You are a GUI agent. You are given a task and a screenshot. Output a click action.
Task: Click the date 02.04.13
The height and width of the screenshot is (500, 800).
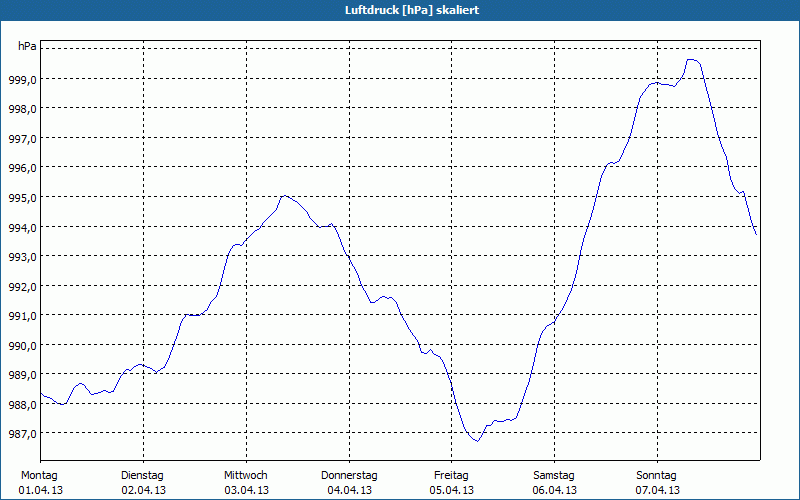click(x=143, y=490)
